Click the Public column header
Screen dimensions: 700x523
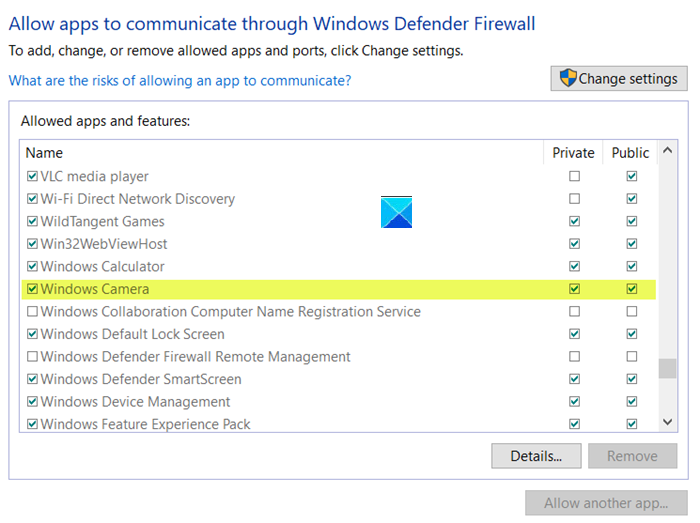(x=630, y=153)
